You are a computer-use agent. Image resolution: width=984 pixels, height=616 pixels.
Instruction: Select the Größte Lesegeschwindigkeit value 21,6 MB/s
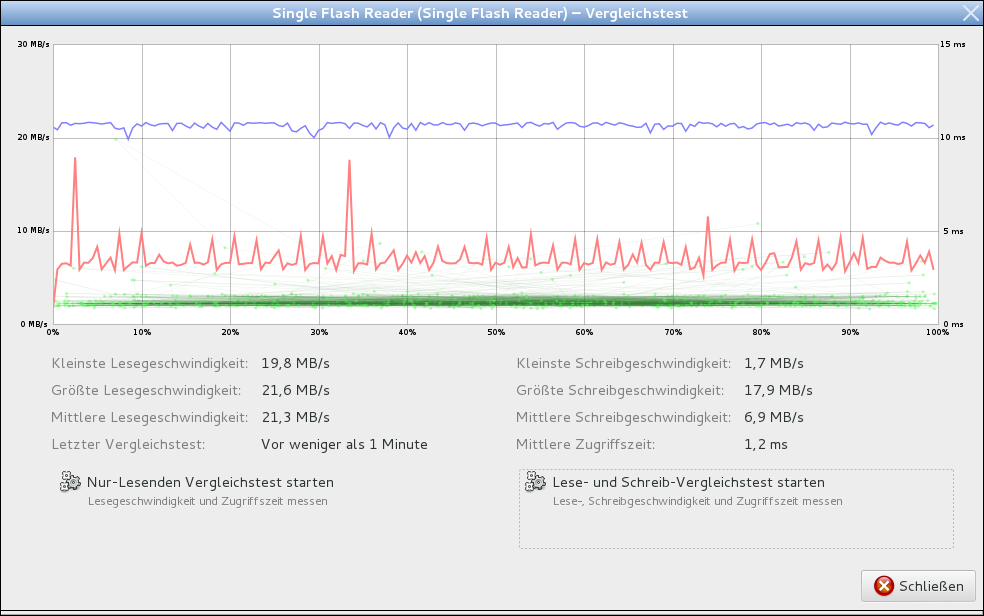click(x=295, y=390)
